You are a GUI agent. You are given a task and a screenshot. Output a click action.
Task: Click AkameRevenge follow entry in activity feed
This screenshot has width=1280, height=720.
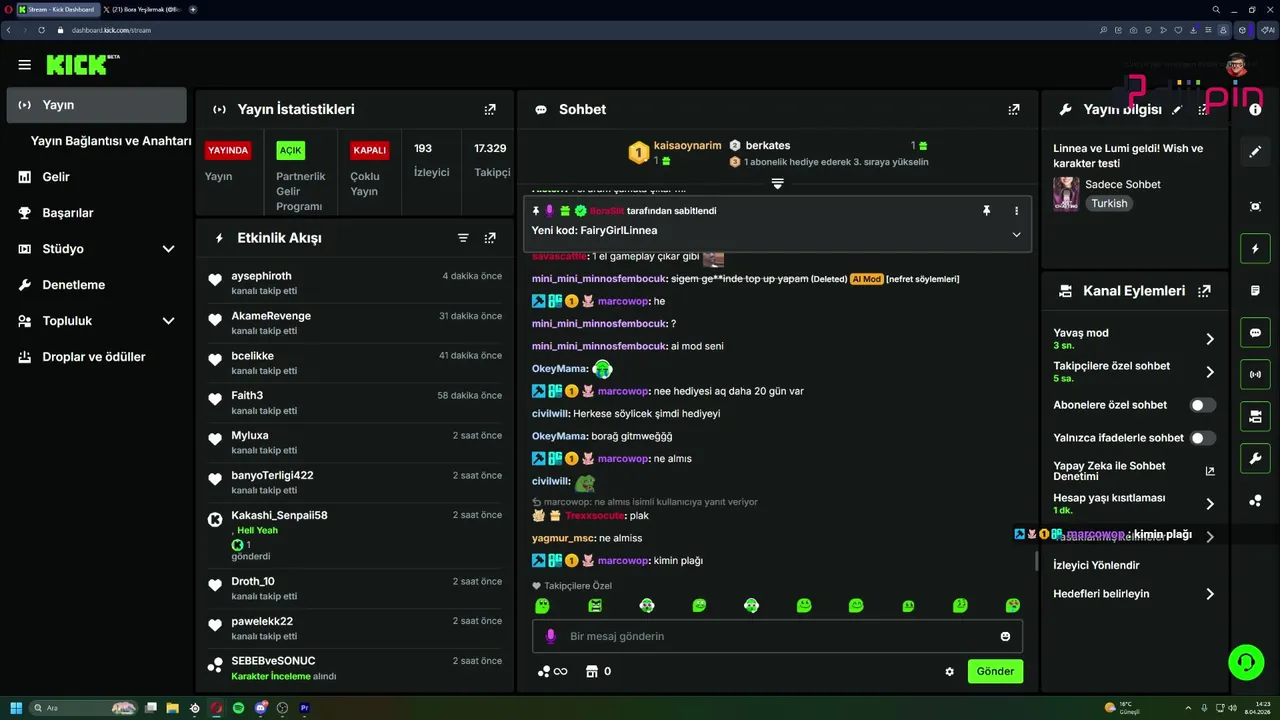point(354,322)
